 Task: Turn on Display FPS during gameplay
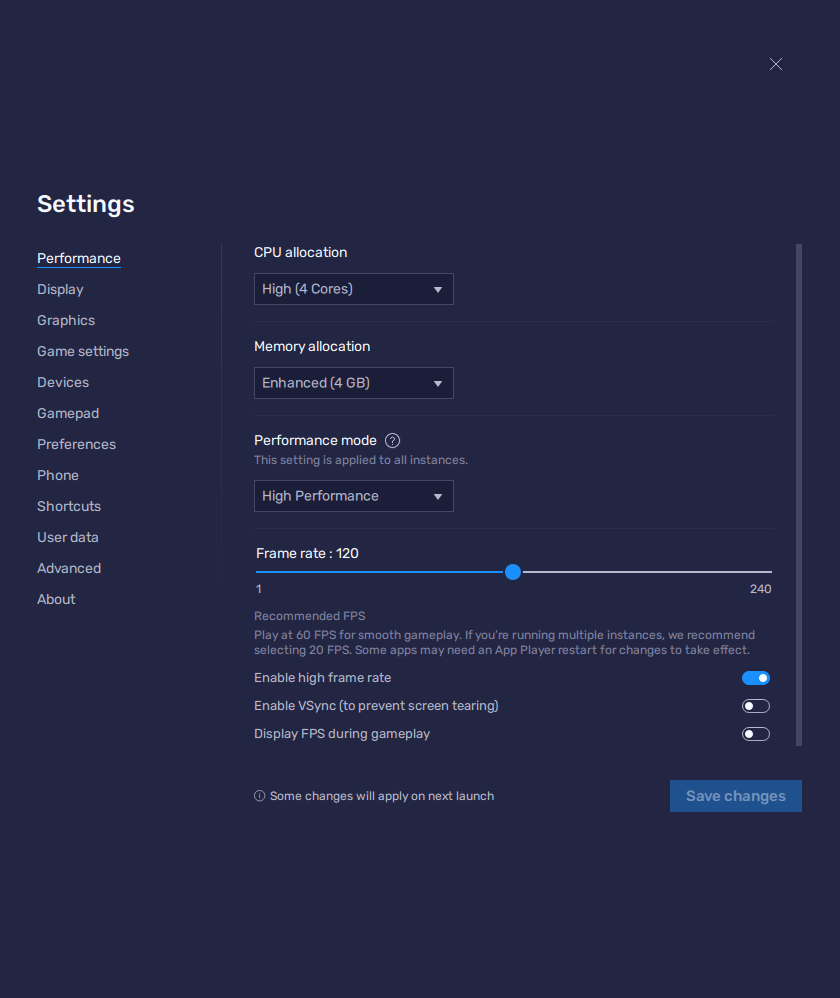click(756, 733)
